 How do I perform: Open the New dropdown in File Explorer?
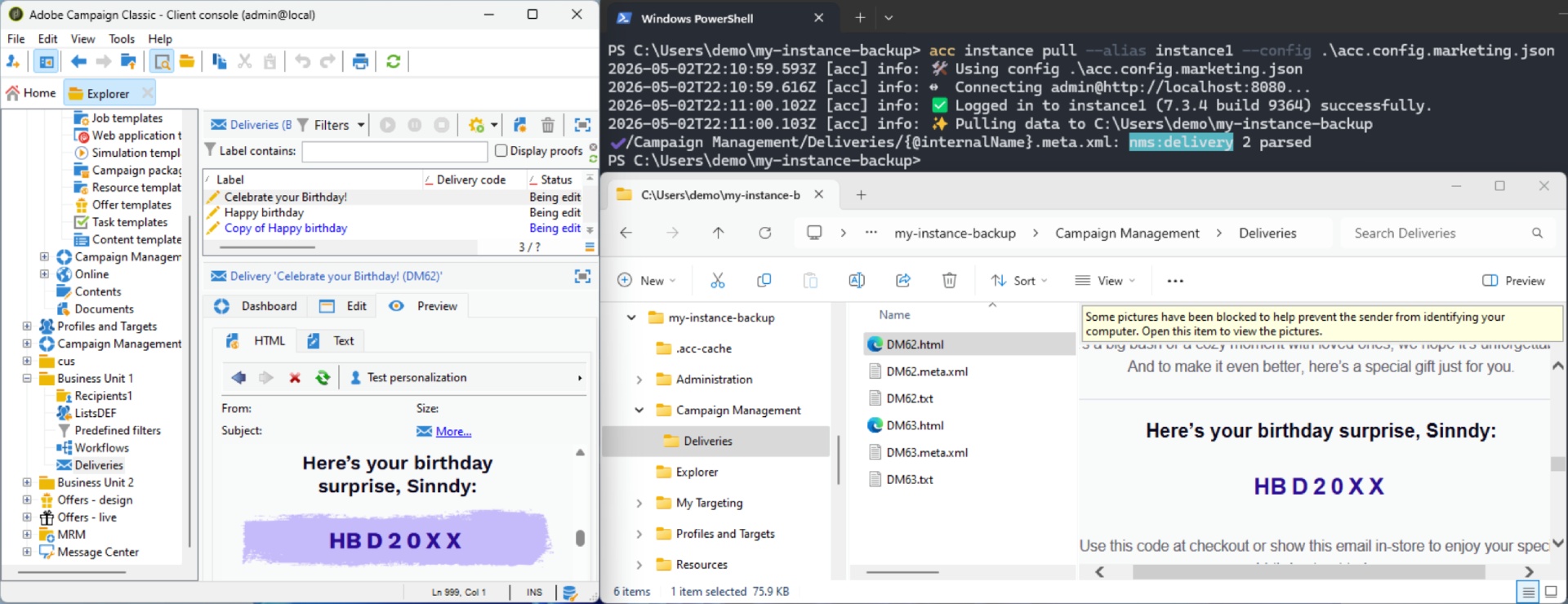647,281
